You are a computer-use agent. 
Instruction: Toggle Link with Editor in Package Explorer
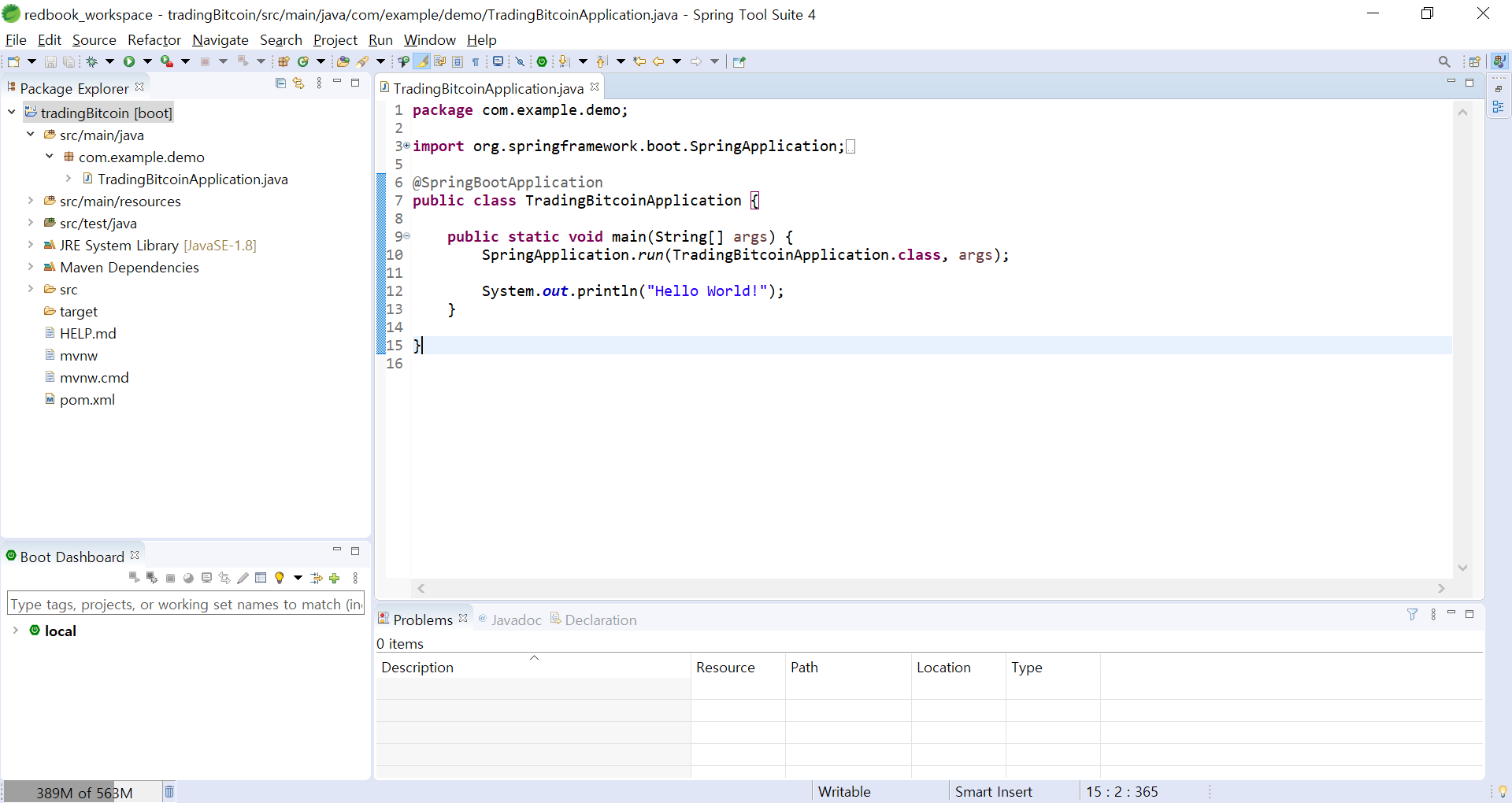(298, 83)
